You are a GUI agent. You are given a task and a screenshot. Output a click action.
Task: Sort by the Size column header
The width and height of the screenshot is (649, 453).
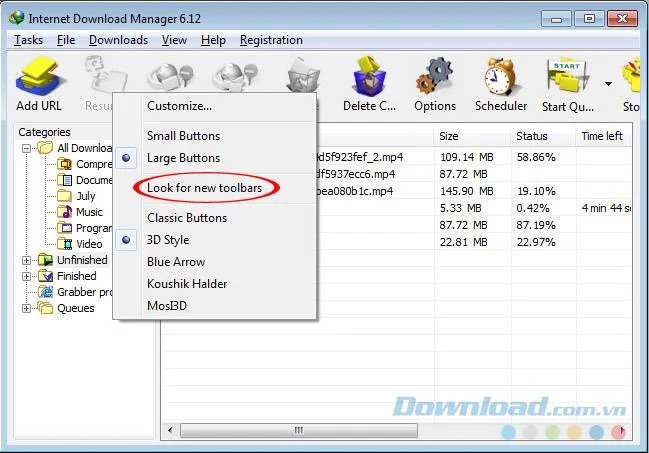tap(472, 136)
